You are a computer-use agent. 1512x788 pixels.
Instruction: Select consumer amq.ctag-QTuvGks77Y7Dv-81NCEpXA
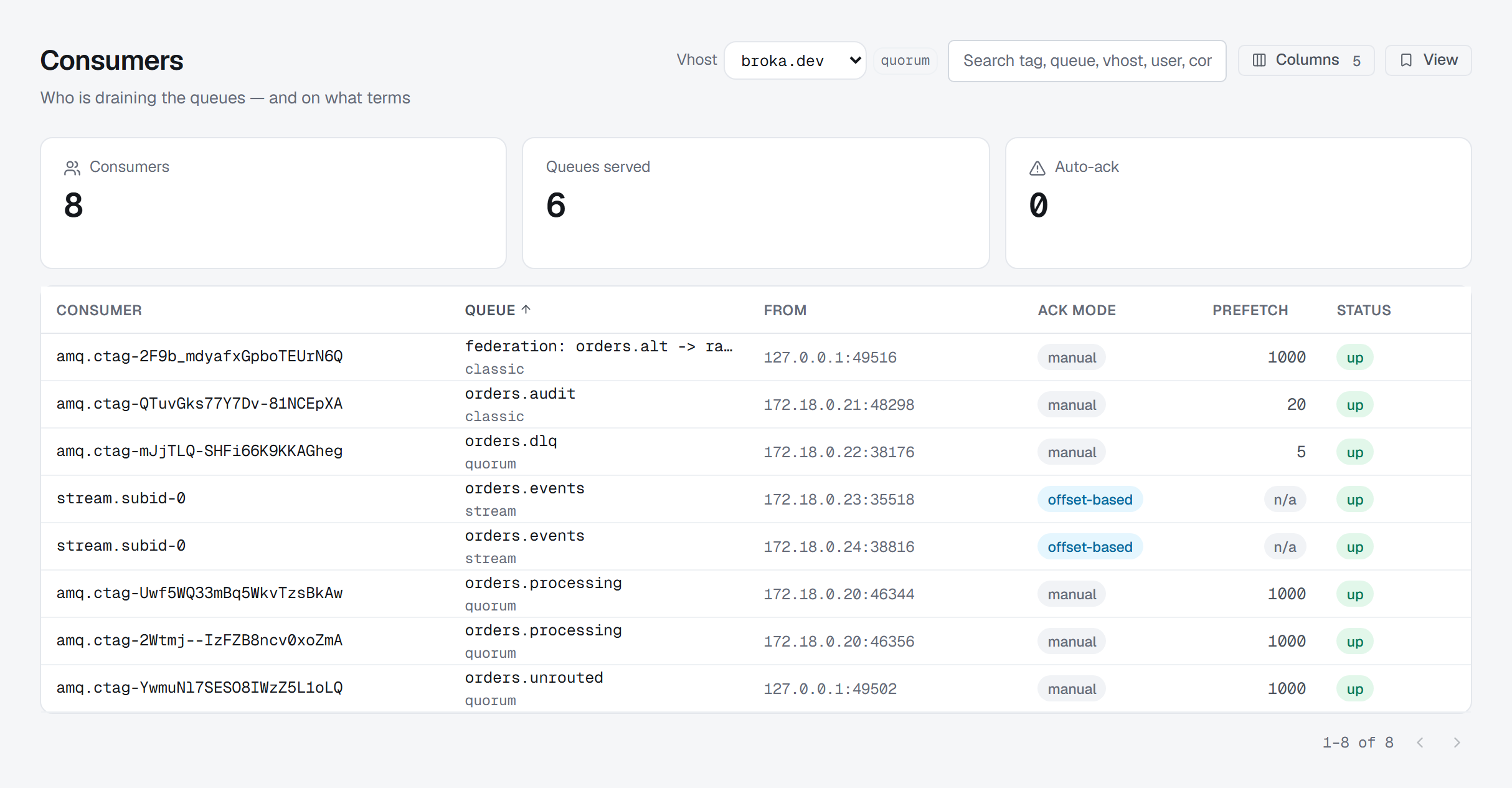click(199, 404)
